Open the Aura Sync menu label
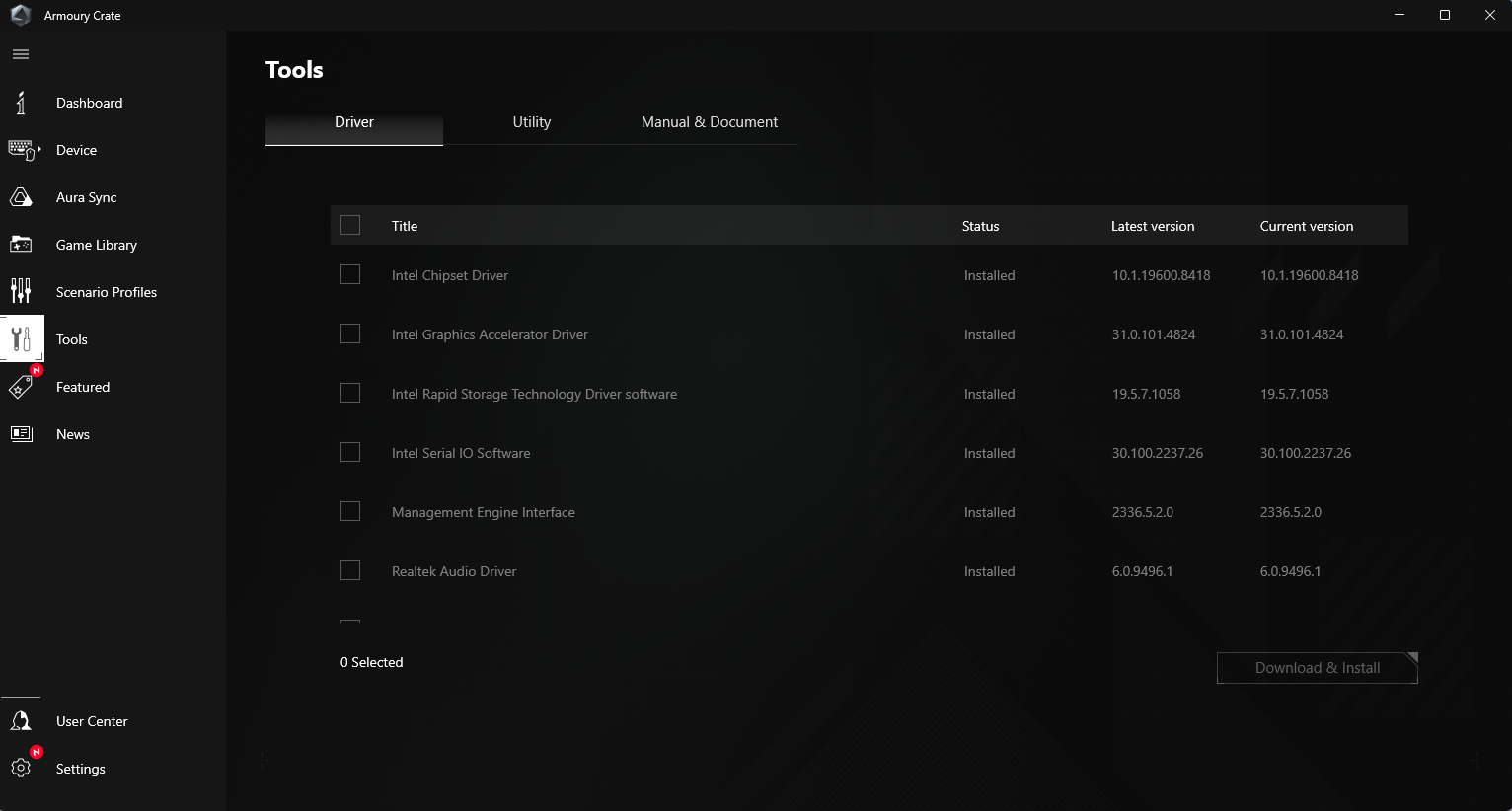 coord(87,197)
